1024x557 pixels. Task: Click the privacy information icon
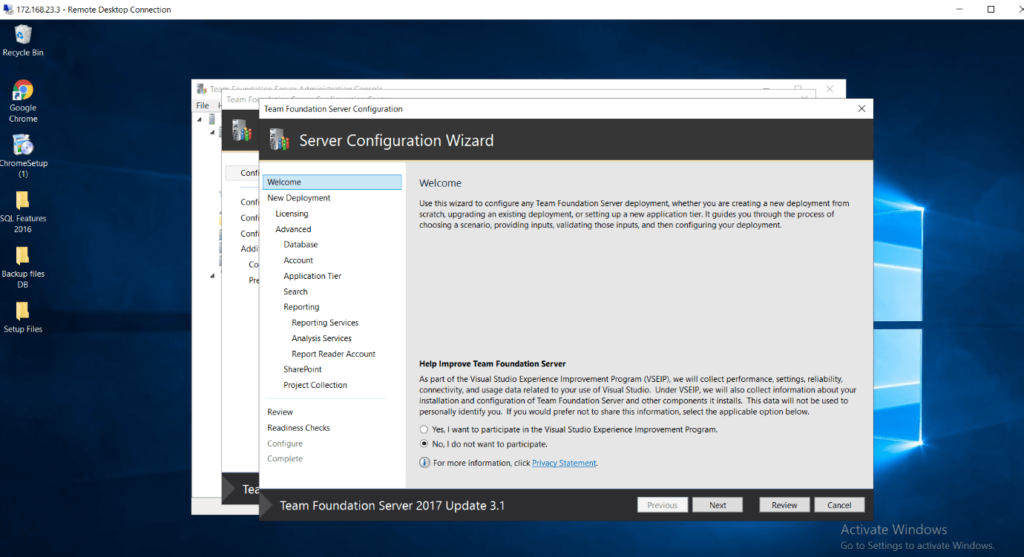click(x=424, y=462)
